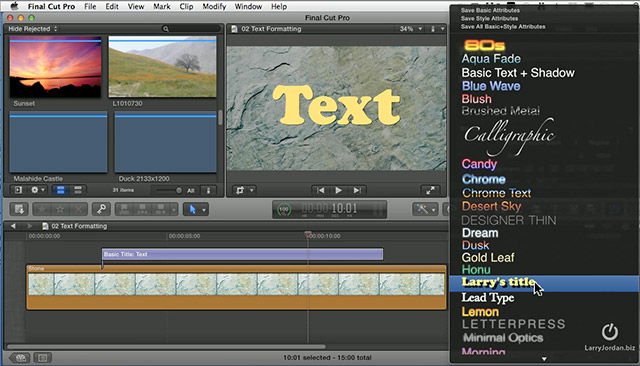640x366 pixels.
Task: Select the Duck 2133x1200 clip thumbnail
Action: pos(165,142)
